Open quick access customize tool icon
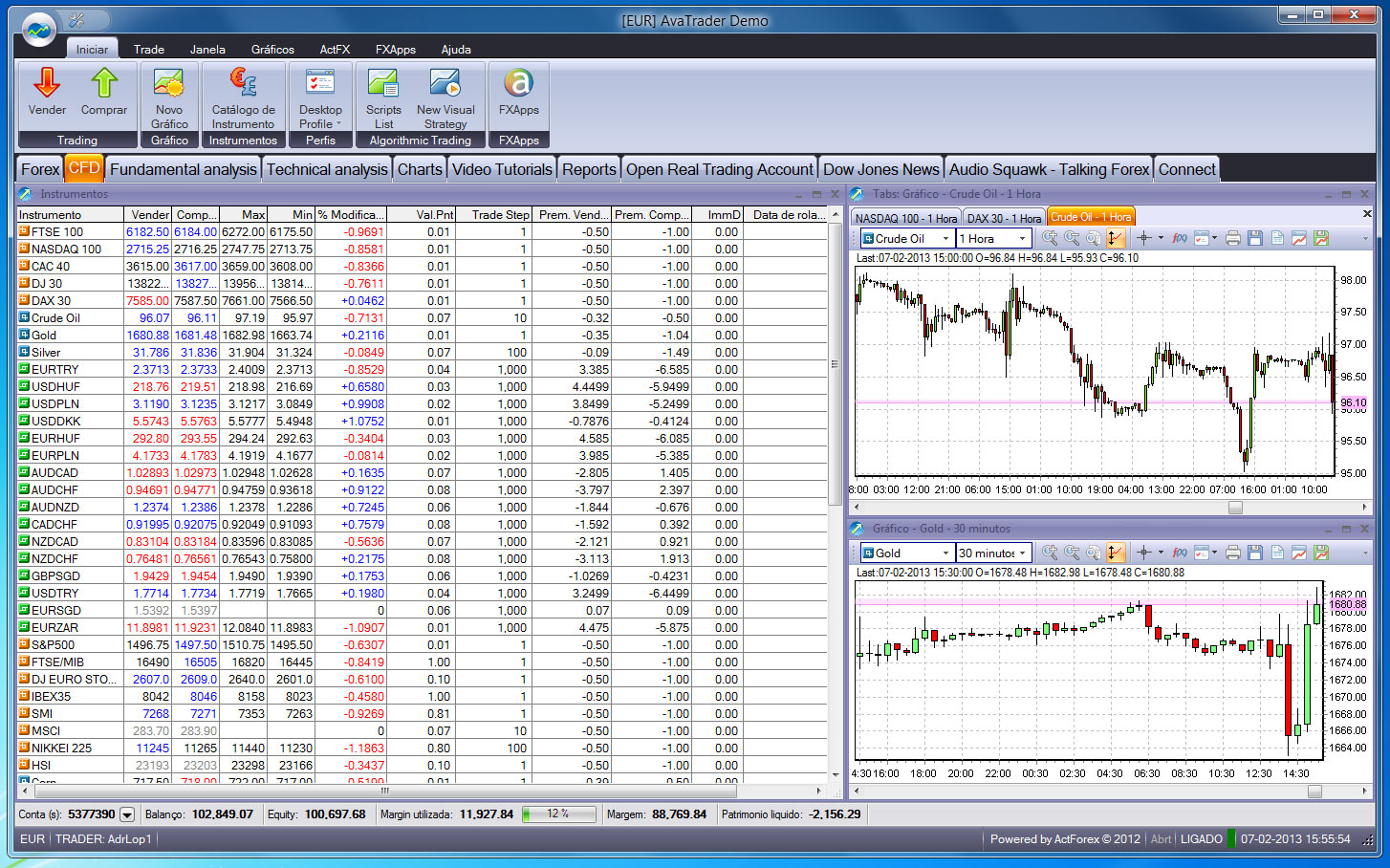Screen dimensions: 1390x868 coord(77,20)
